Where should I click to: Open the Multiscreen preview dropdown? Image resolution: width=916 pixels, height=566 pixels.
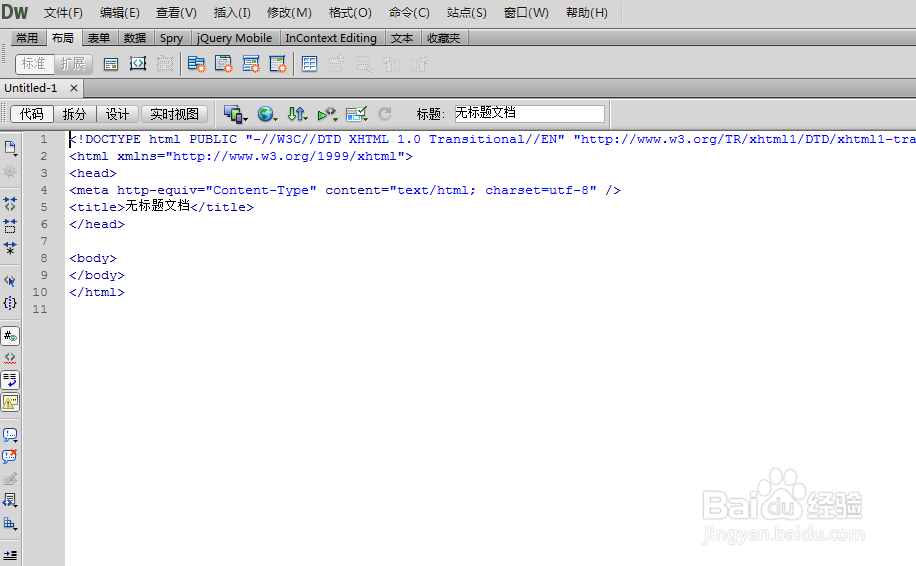click(236, 114)
